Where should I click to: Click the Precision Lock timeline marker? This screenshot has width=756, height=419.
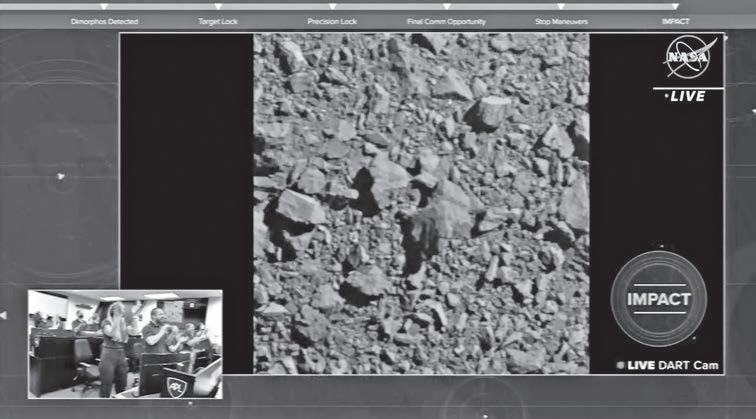(333, 7)
